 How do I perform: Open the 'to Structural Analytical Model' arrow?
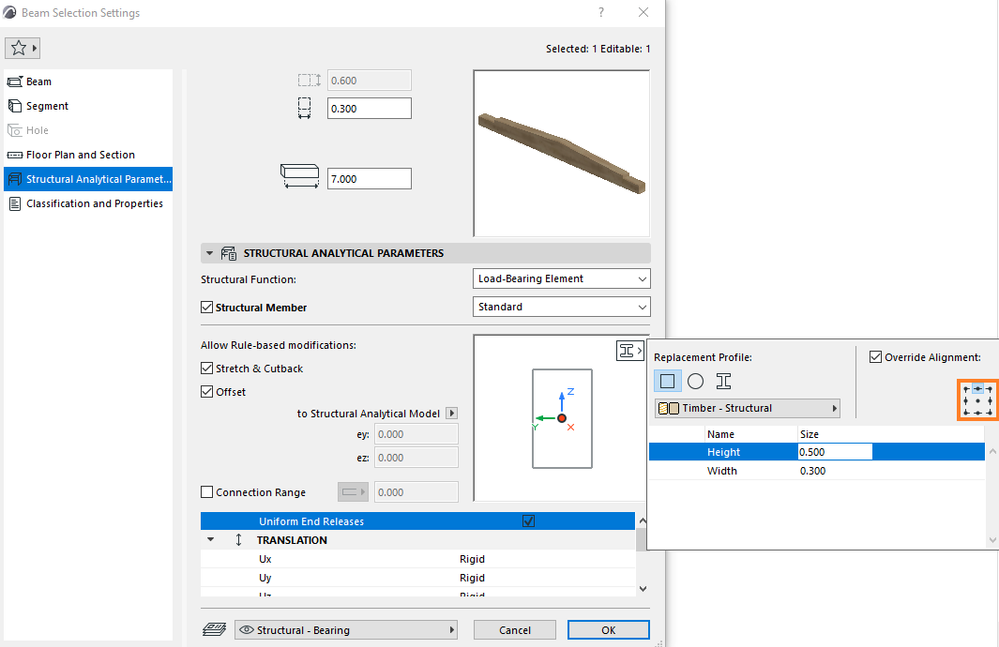pyautogui.click(x=452, y=413)
